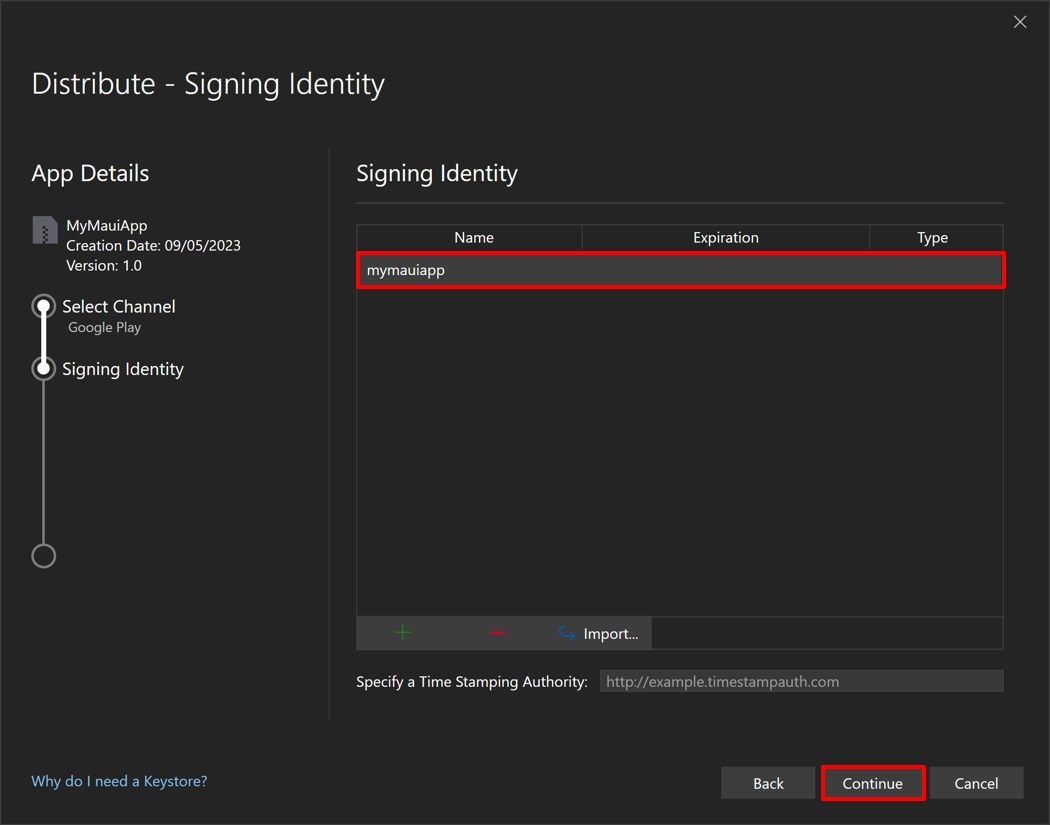This screenshot has width=1050, height=825.
Task: Cancel the distribution wizard
Action: (x=975, y=783)
